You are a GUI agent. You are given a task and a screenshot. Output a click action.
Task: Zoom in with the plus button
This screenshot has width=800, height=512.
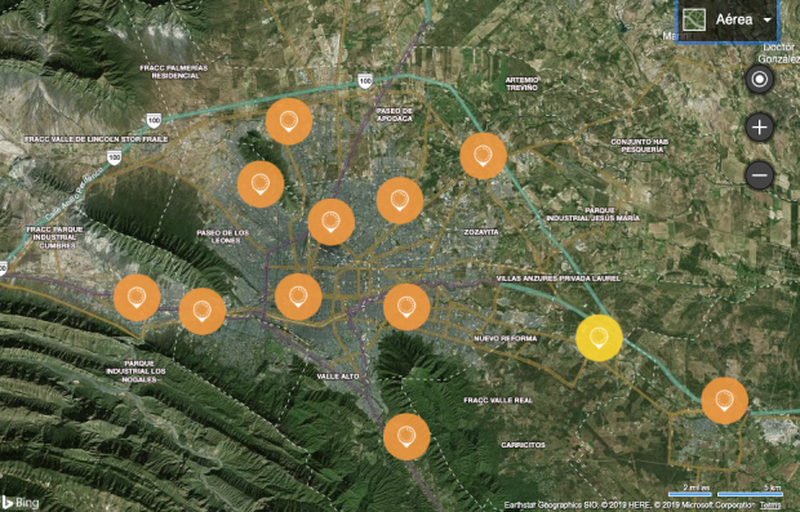759,127
